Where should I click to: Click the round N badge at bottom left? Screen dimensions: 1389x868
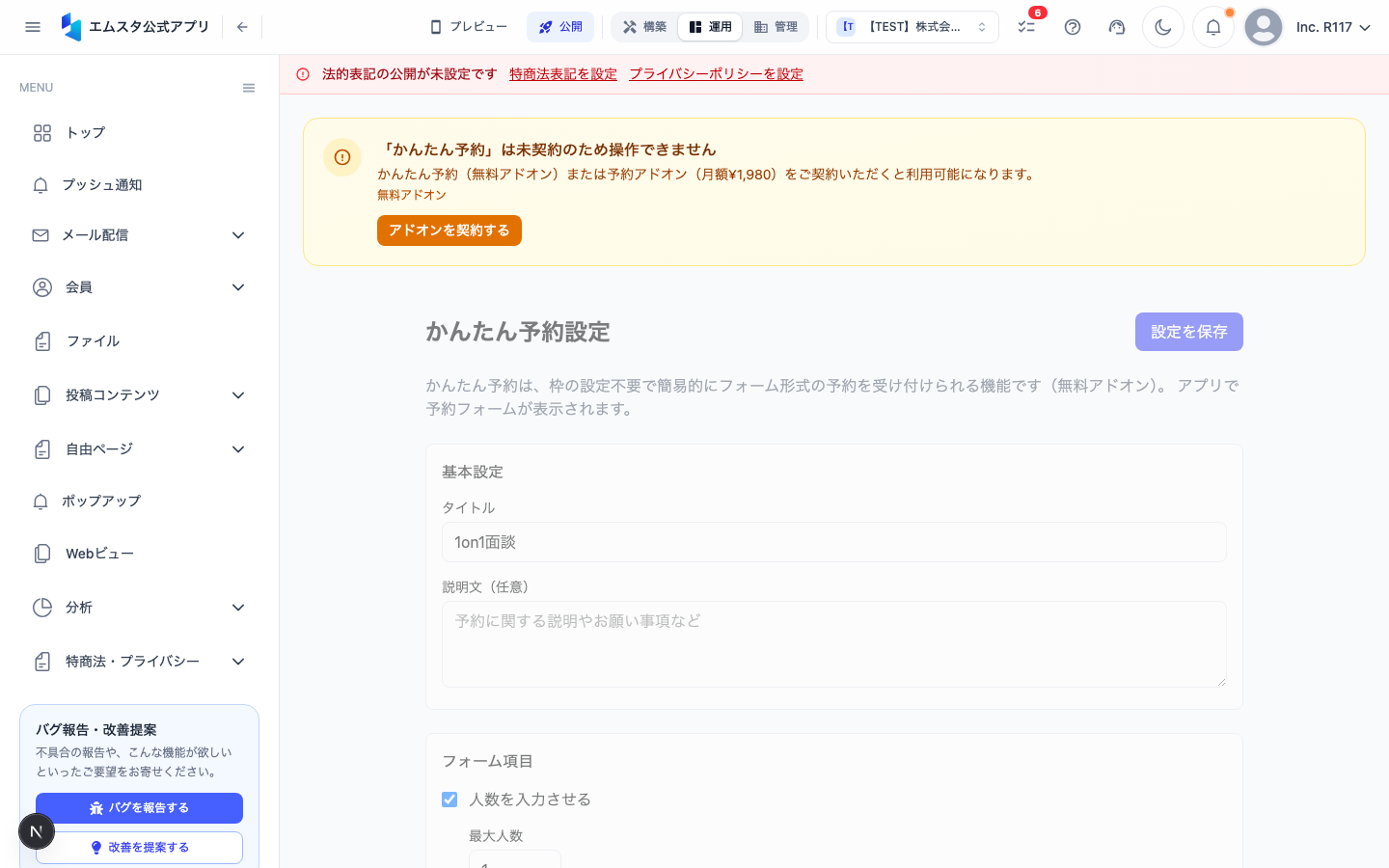click(37, 831)
